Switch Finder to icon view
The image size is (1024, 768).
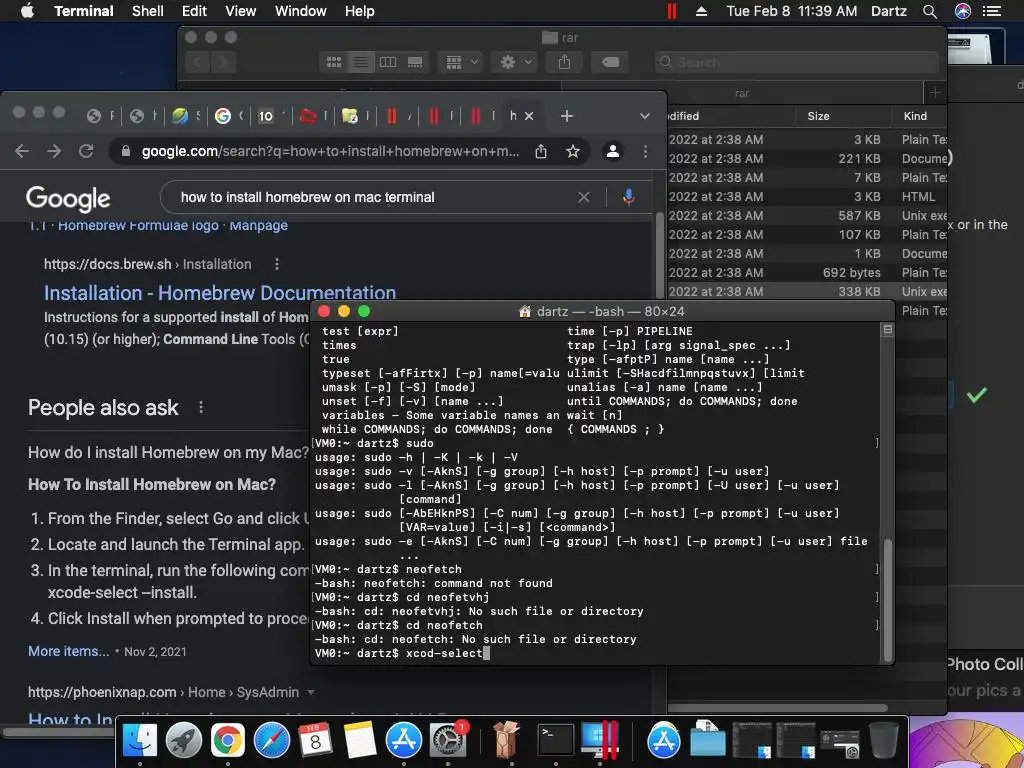334,62
